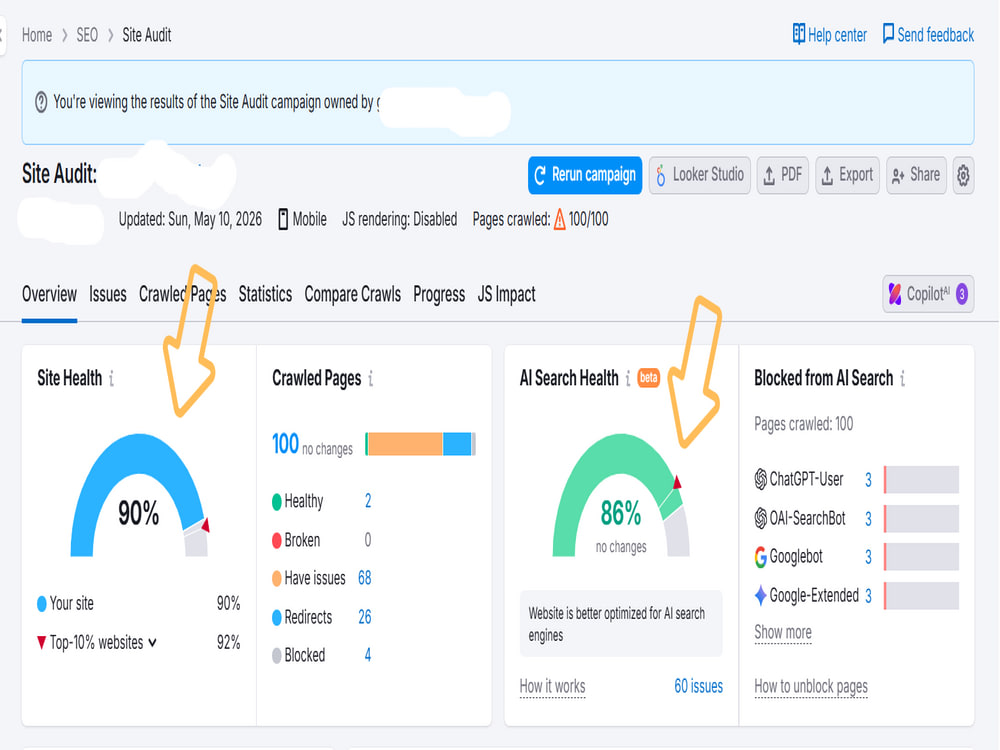1000x750 pixels.
Task: Open the JS Impact tab
Action: (x=506, y=295)
